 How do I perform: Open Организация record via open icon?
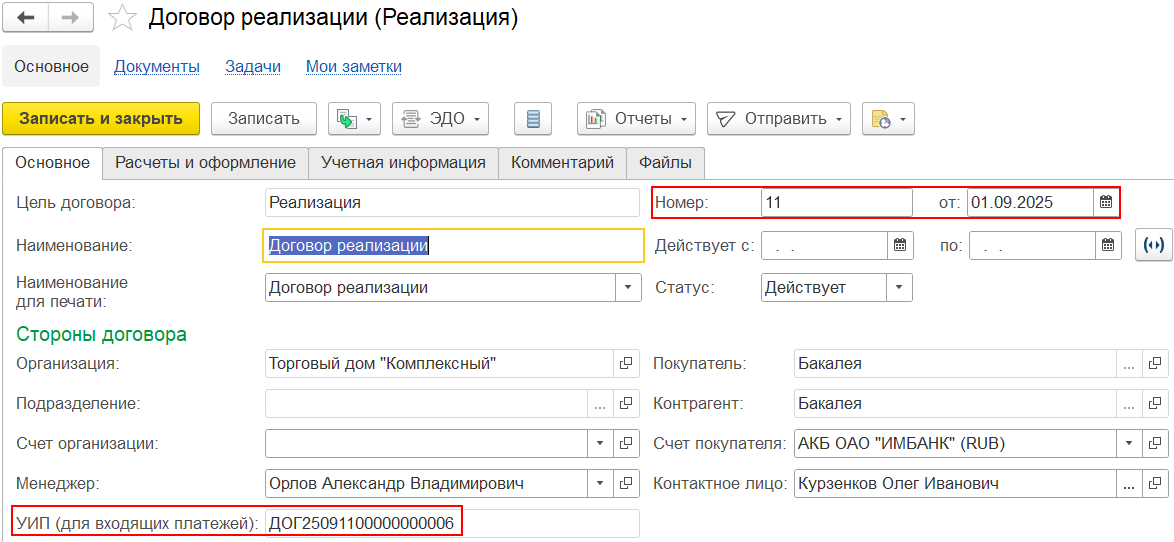click(x=627, y=364)
